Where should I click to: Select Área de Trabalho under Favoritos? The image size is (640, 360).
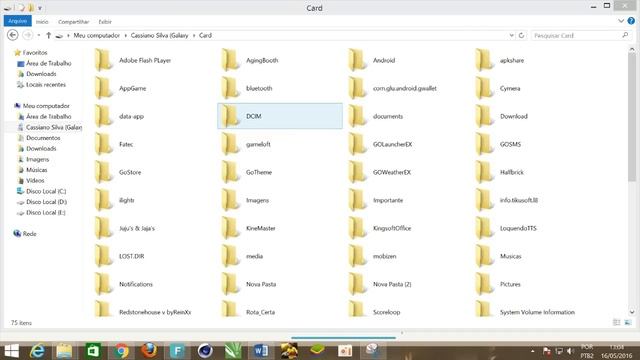[44, 63]
